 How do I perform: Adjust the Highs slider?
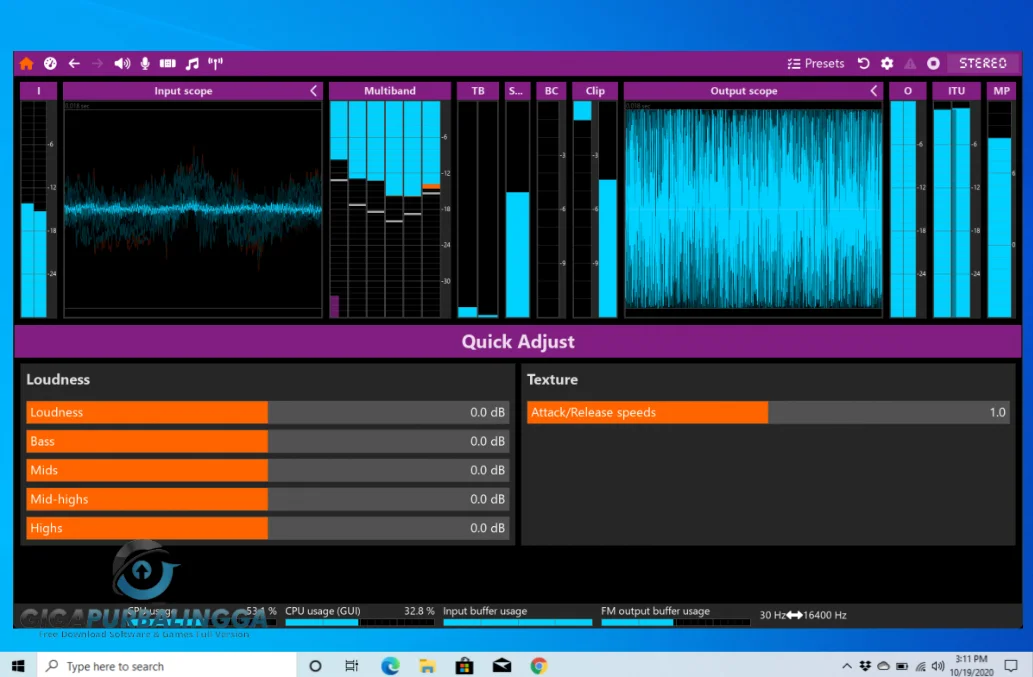tap(267, 528)
